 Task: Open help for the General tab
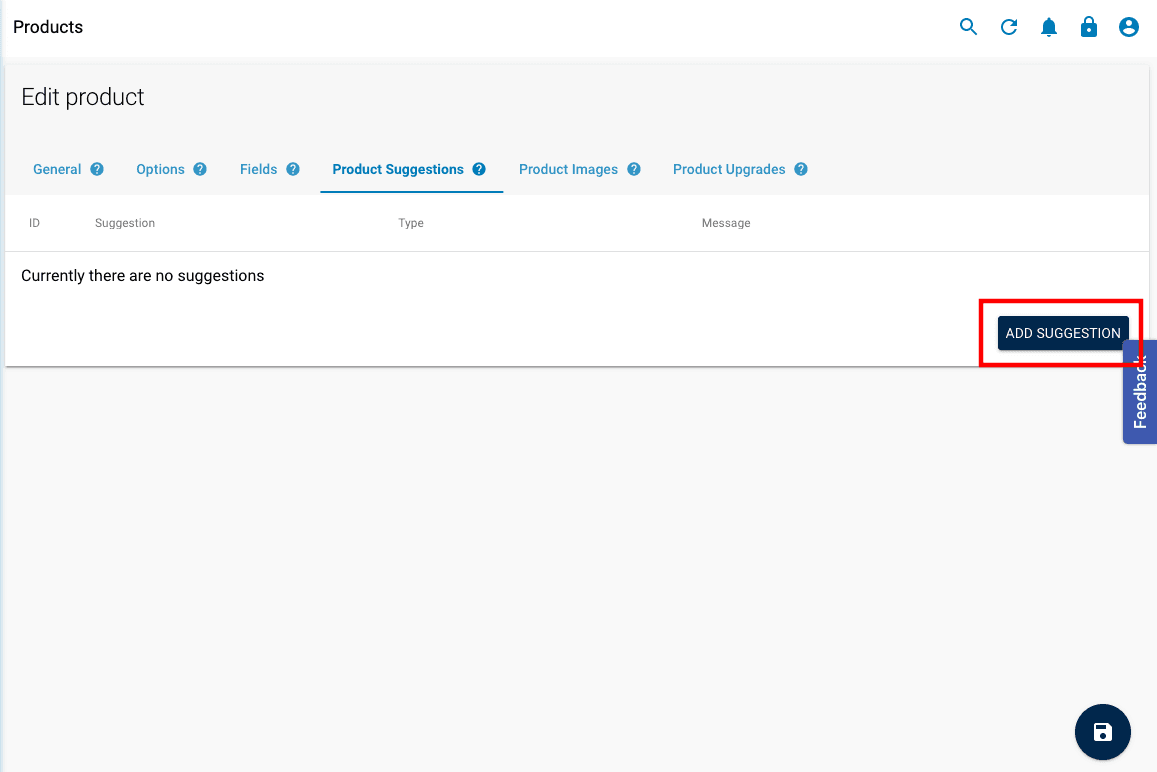pos(96,169)
